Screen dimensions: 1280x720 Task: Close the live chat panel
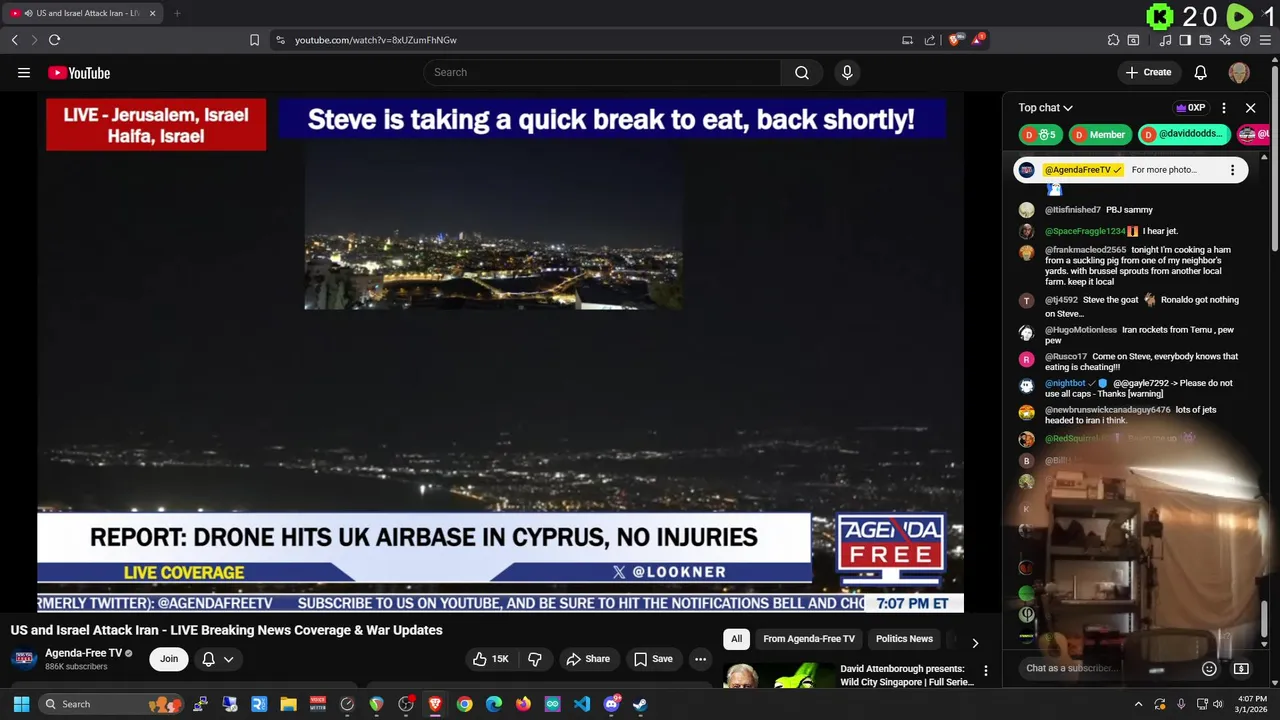(x=1250, y=108)
